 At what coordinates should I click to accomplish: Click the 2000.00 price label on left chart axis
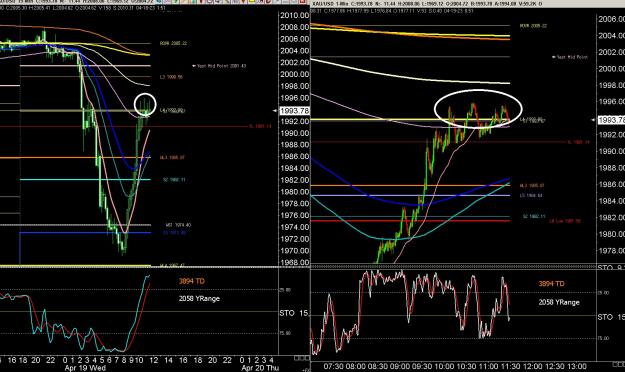[295, 74]
